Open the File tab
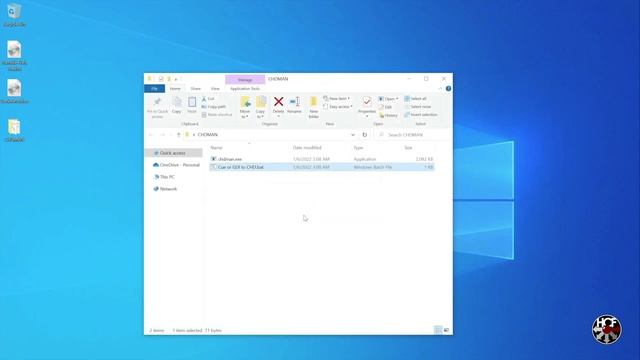640x360 pixels. tap(154, 89)
